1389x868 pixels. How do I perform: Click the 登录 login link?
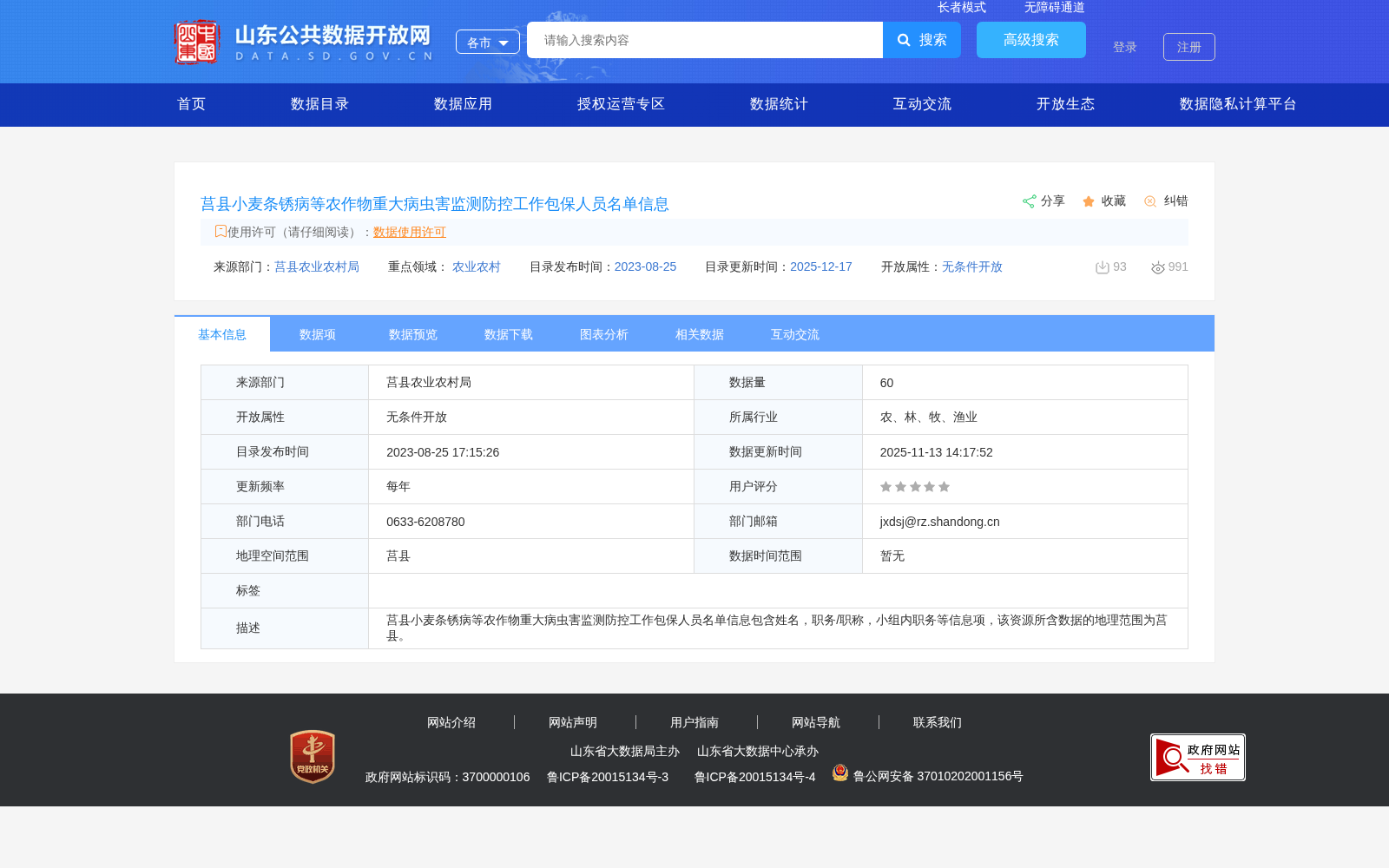click(x=1125, y=47)
